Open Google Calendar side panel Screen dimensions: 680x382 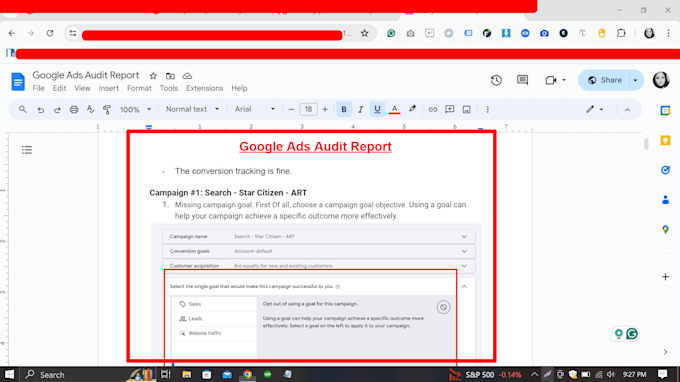click(x=665, y=111)
